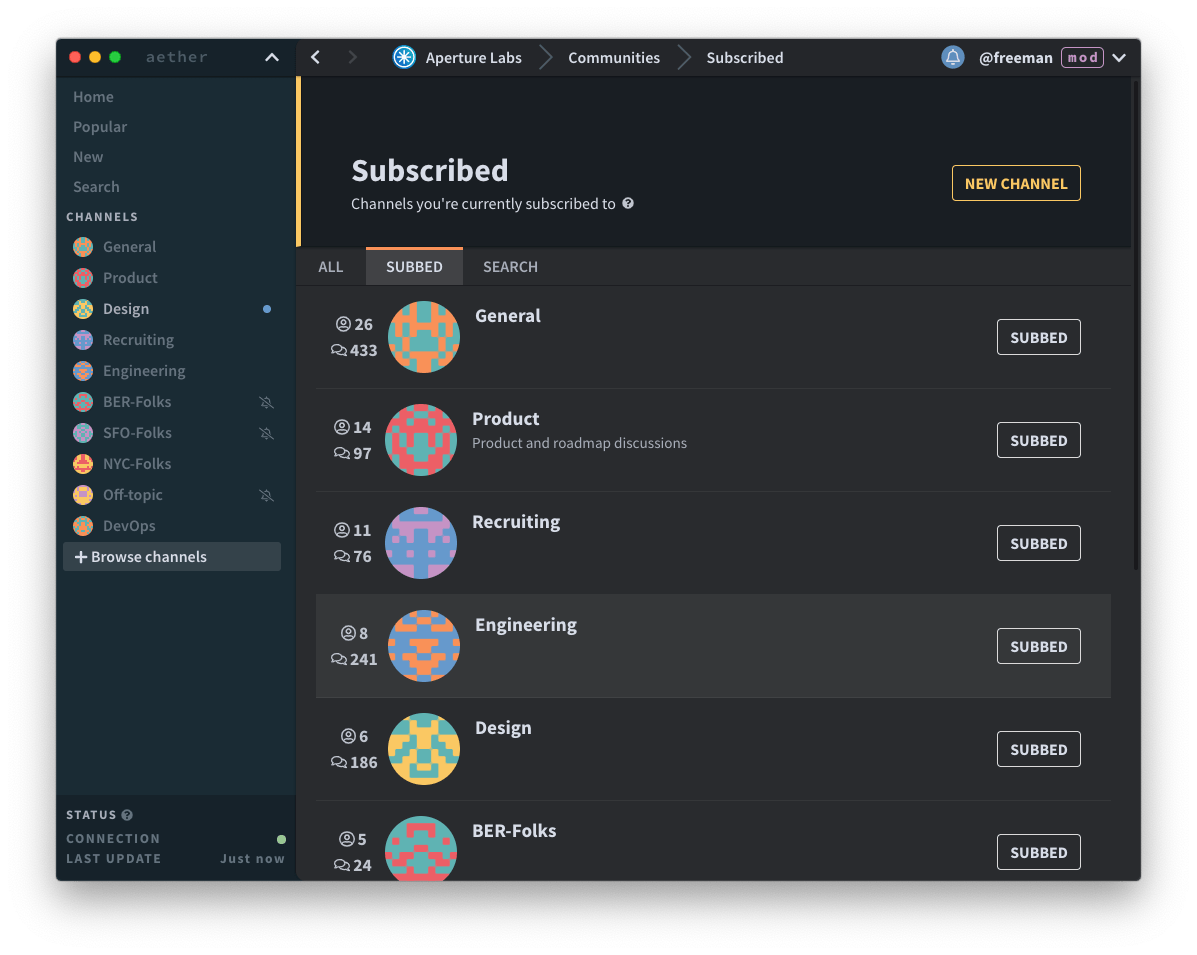Toggle the muted bell on SFO-Folks
Screen dimensions: 1197x955
click(x=266, y=433)
